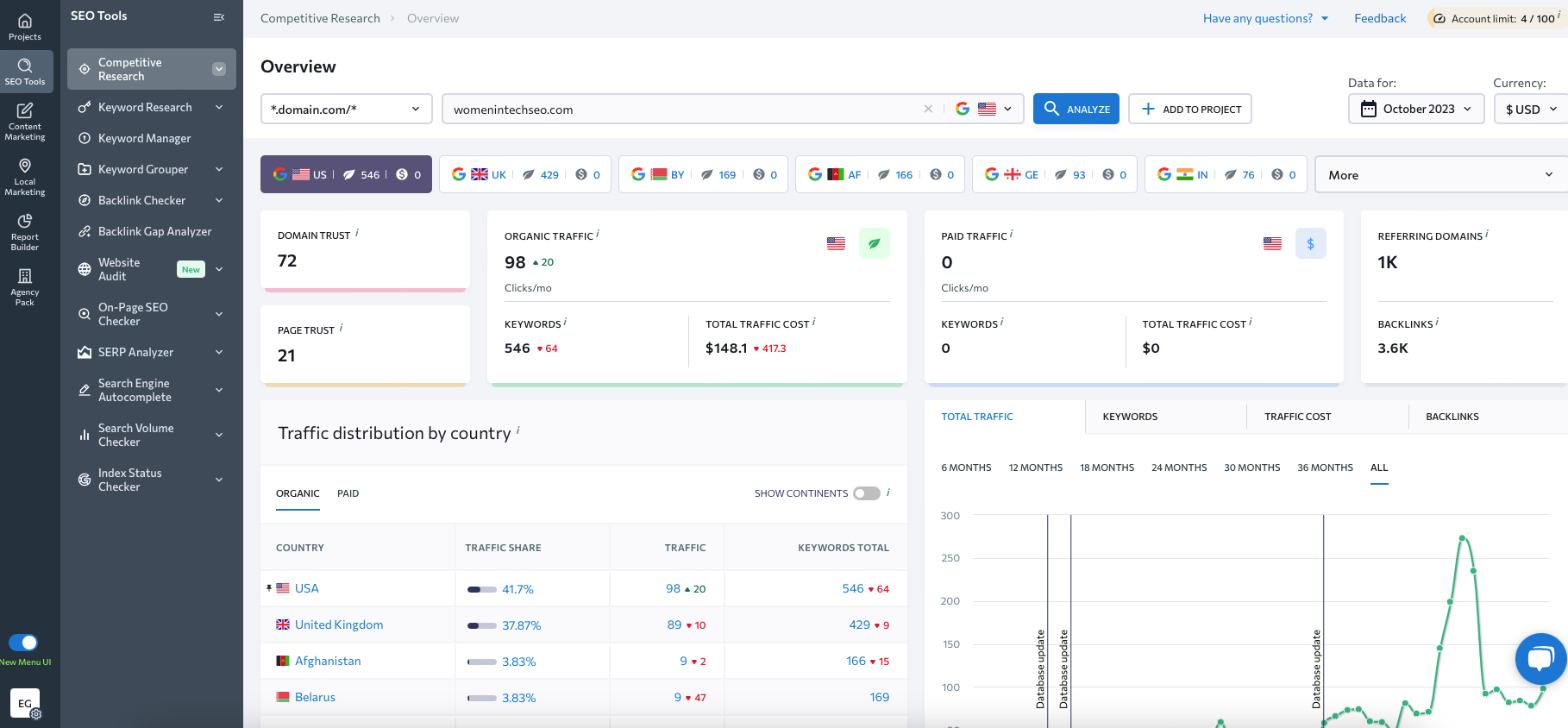The height and width of the screenshot is (728, 1568).
Task: Show Referring Domains info icon
Action: 1487,233
